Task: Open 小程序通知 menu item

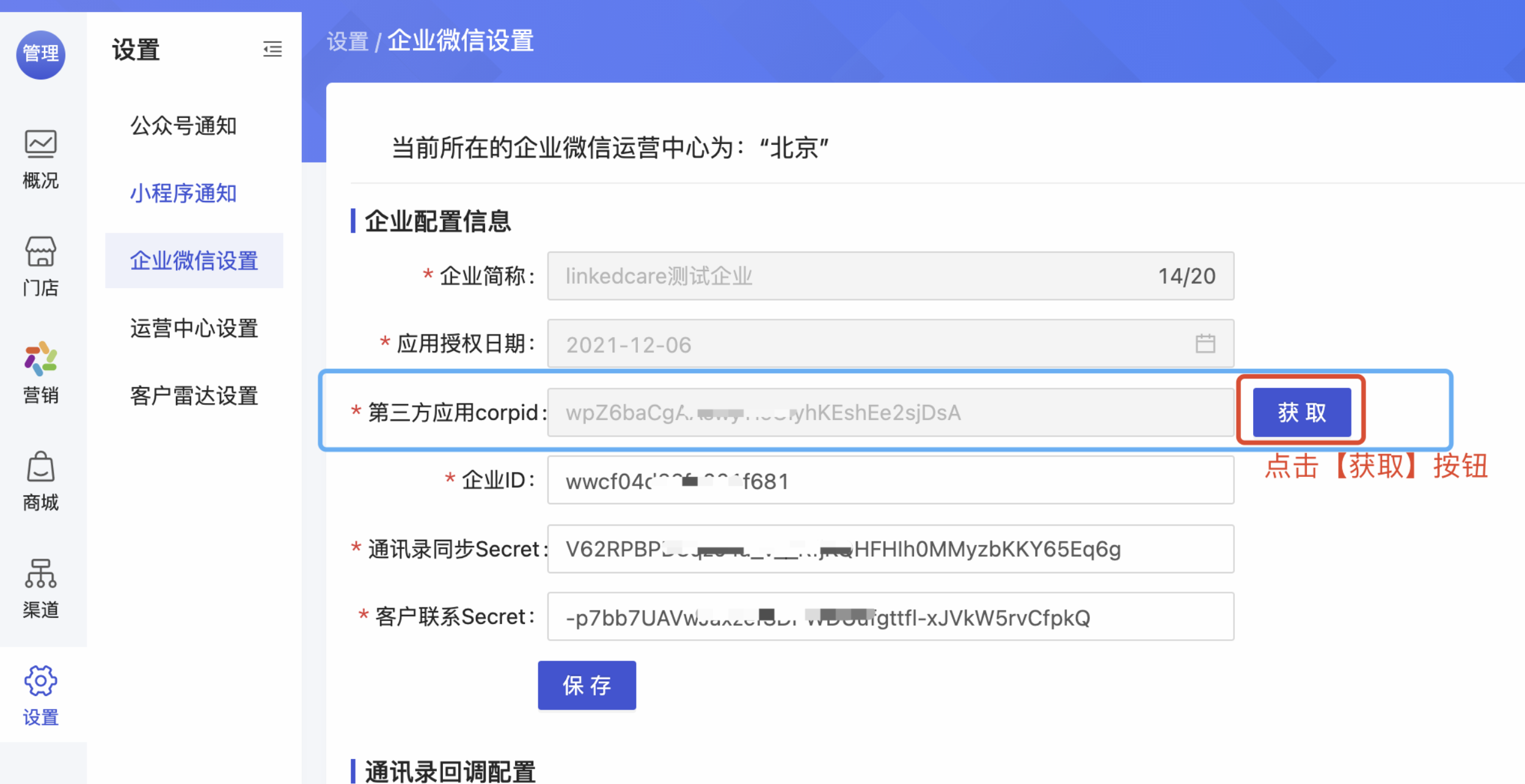Action: [183, 193]
